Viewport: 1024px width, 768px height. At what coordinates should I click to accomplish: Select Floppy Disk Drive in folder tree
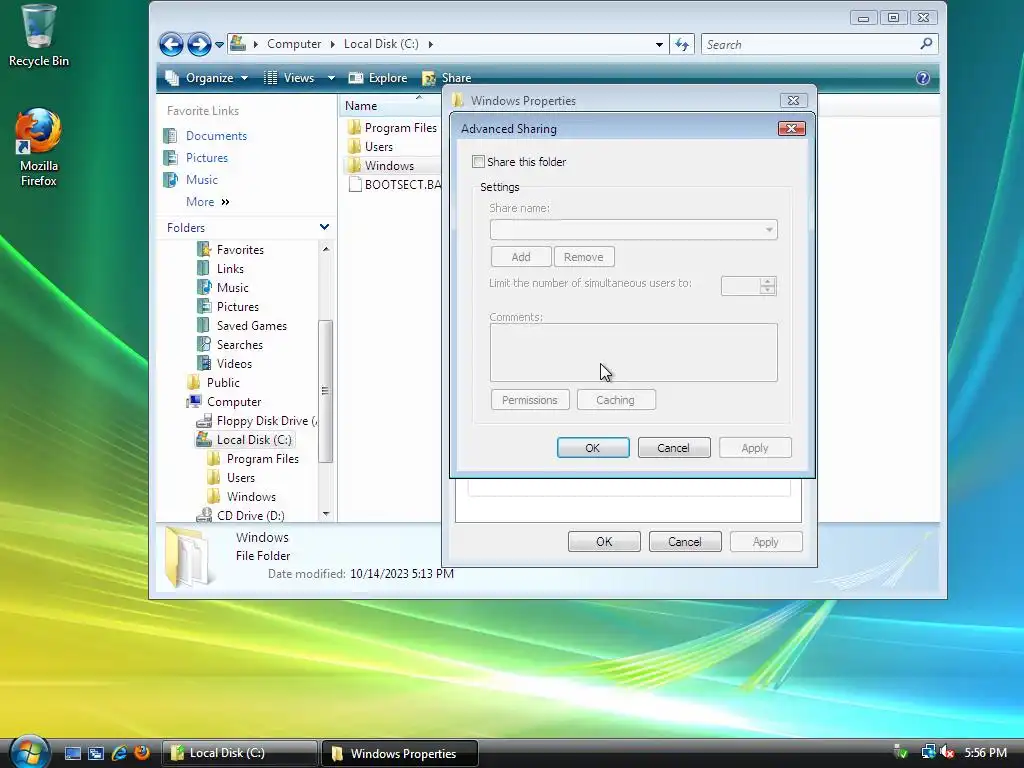tap(257, 421)
